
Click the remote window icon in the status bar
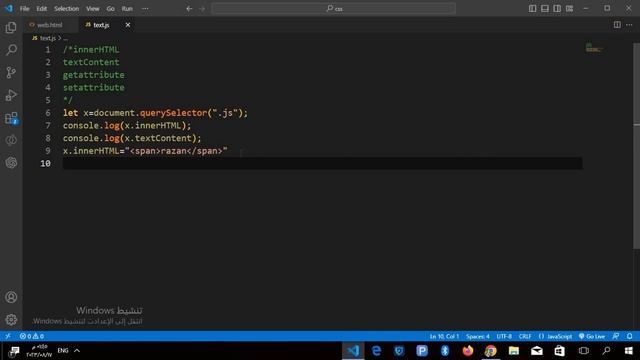coord(8,336)
